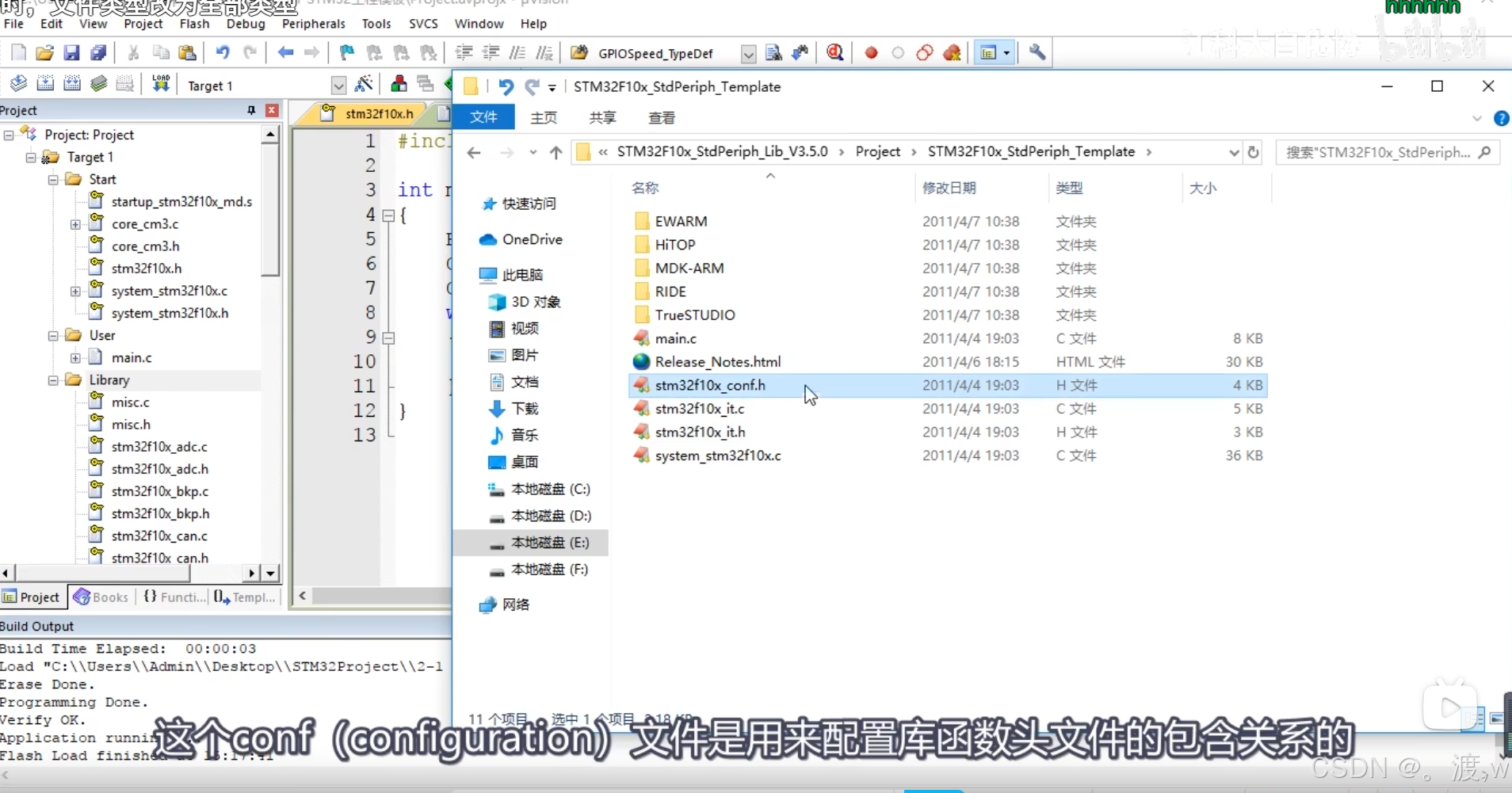Navigate backwards with the blue left arrow
This screenshot has height=793, width=1512.
[x=285, y=53]
